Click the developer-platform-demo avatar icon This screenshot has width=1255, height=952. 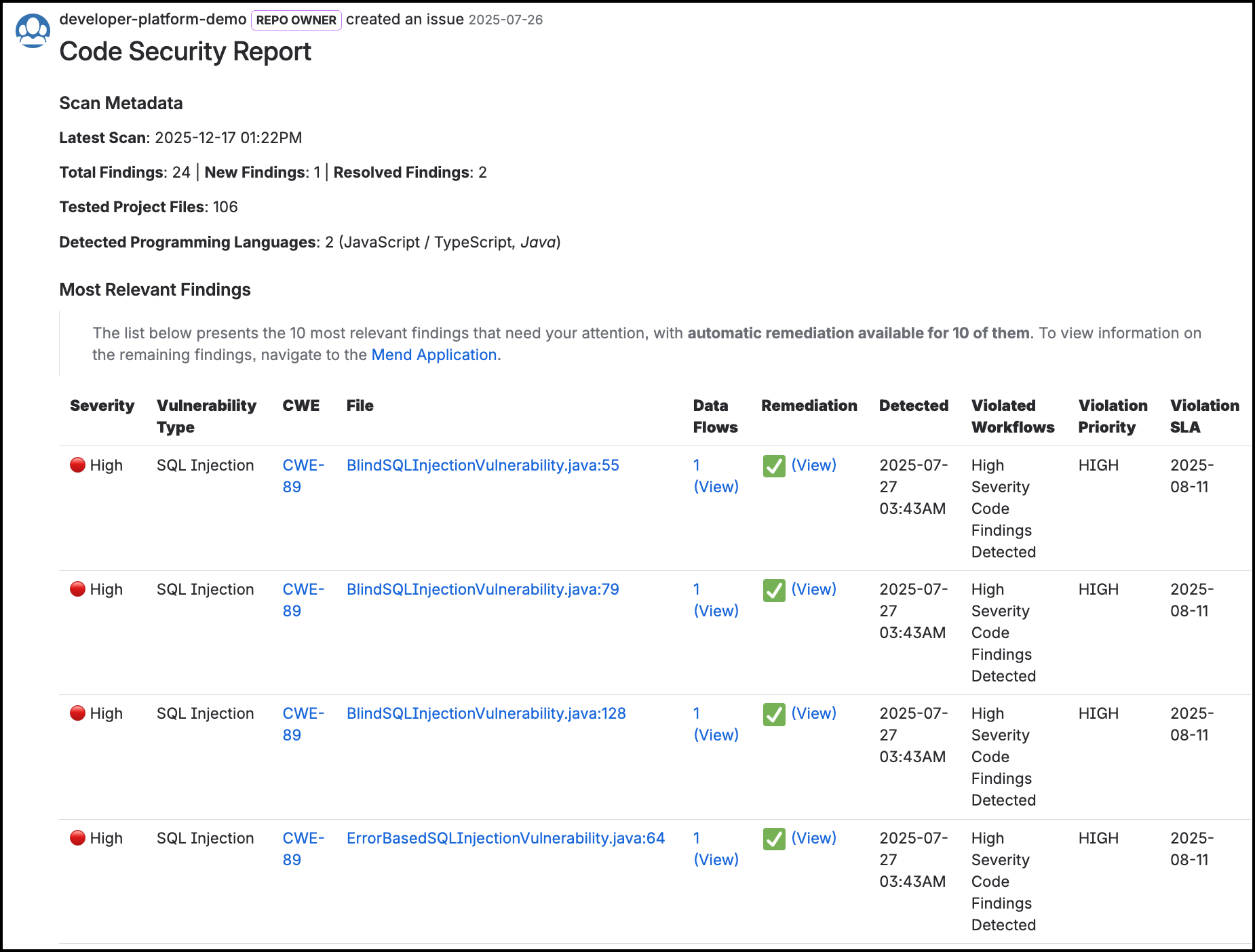[x=33, y=31]
